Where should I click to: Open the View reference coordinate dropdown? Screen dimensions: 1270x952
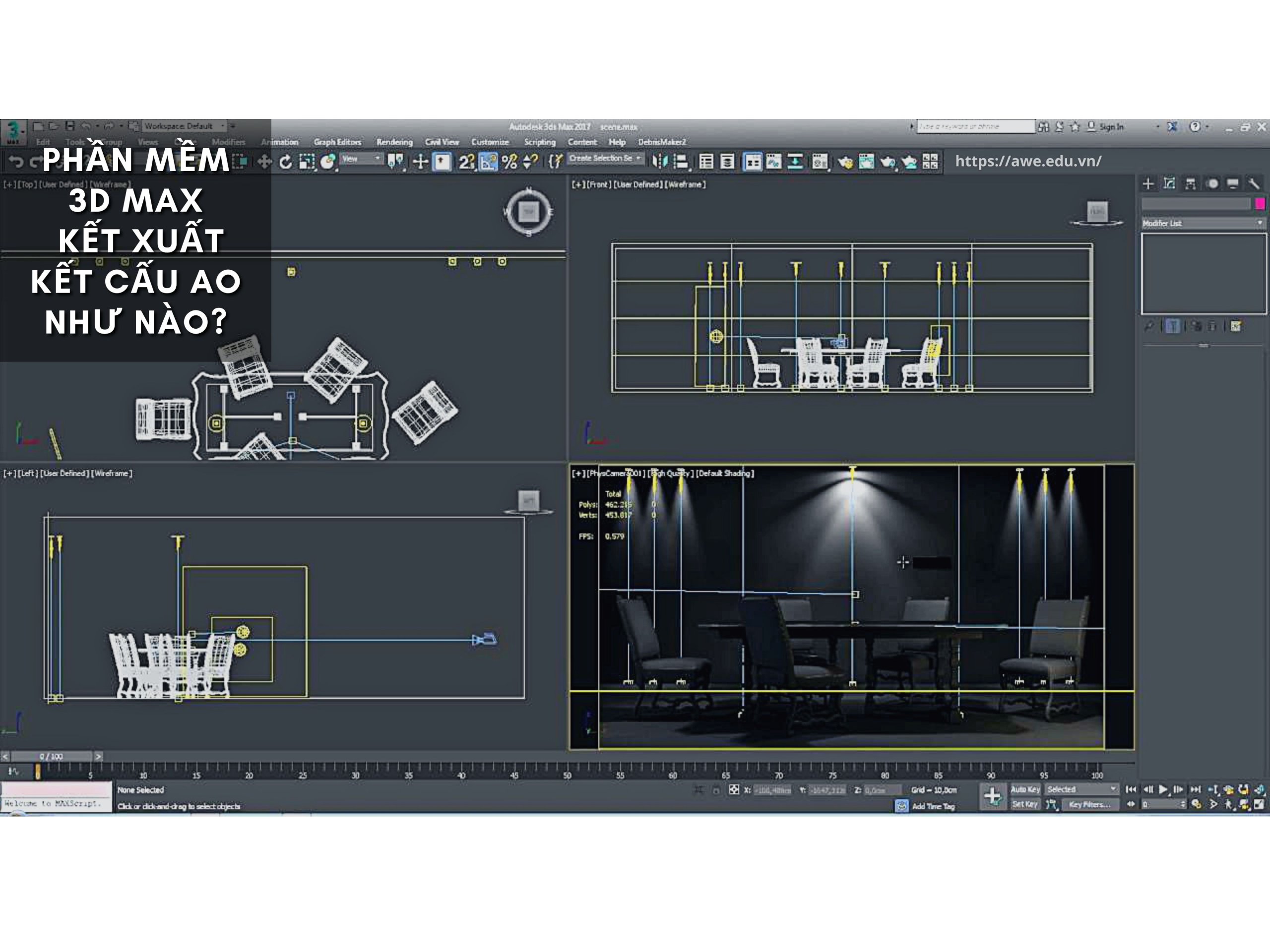point(362,159)
